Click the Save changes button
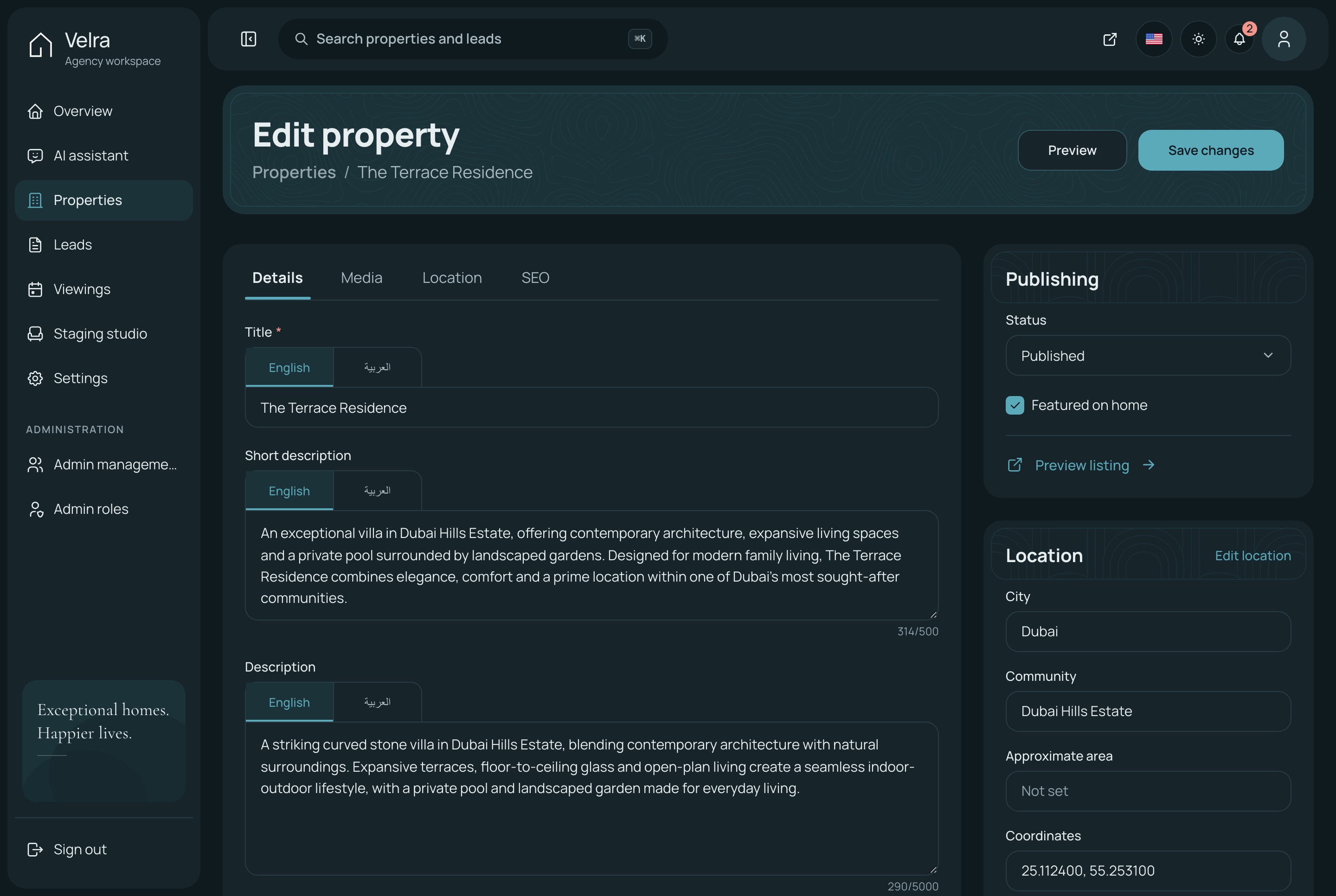This screenshot has width=1336, height=896. [x=1210, y=150]
